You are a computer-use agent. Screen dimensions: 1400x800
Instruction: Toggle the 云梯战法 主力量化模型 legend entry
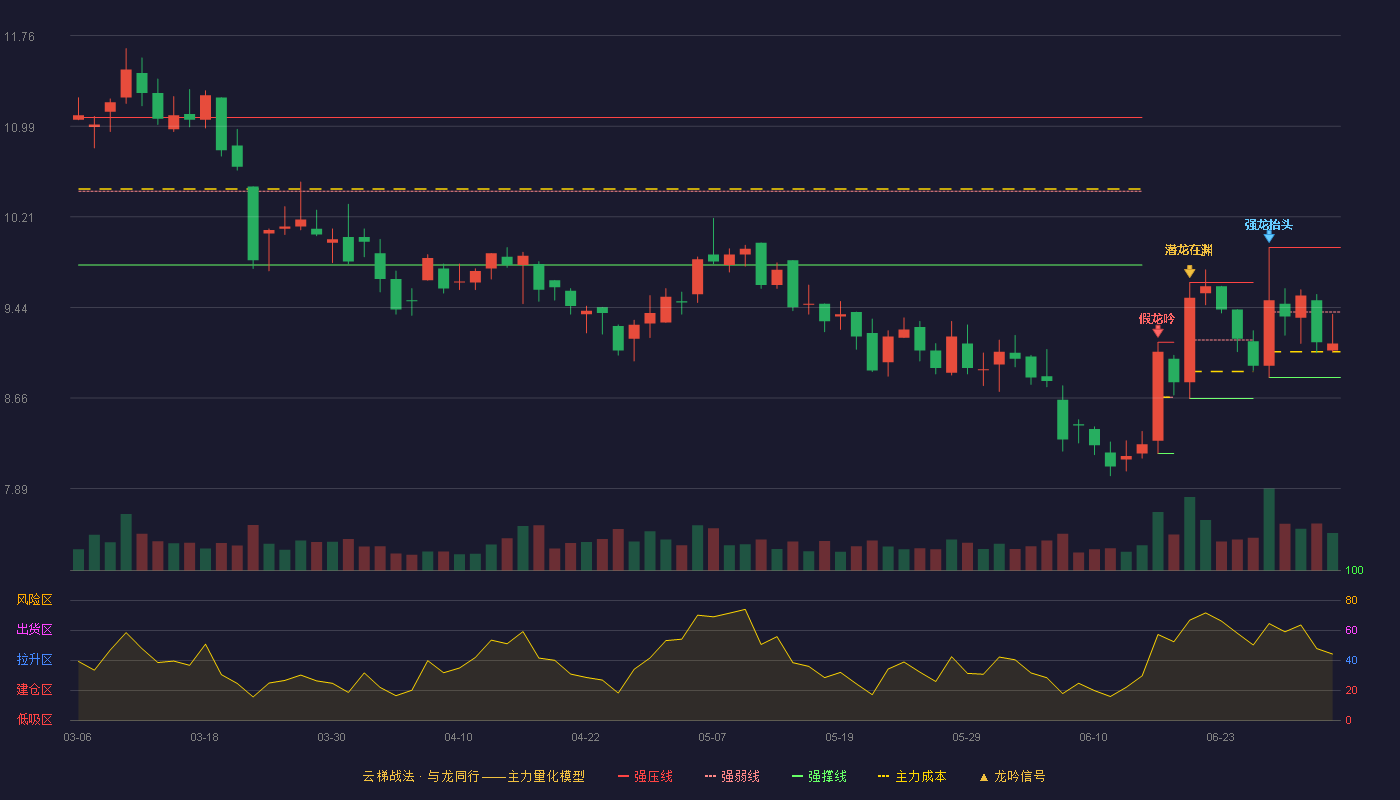point(473,776)
